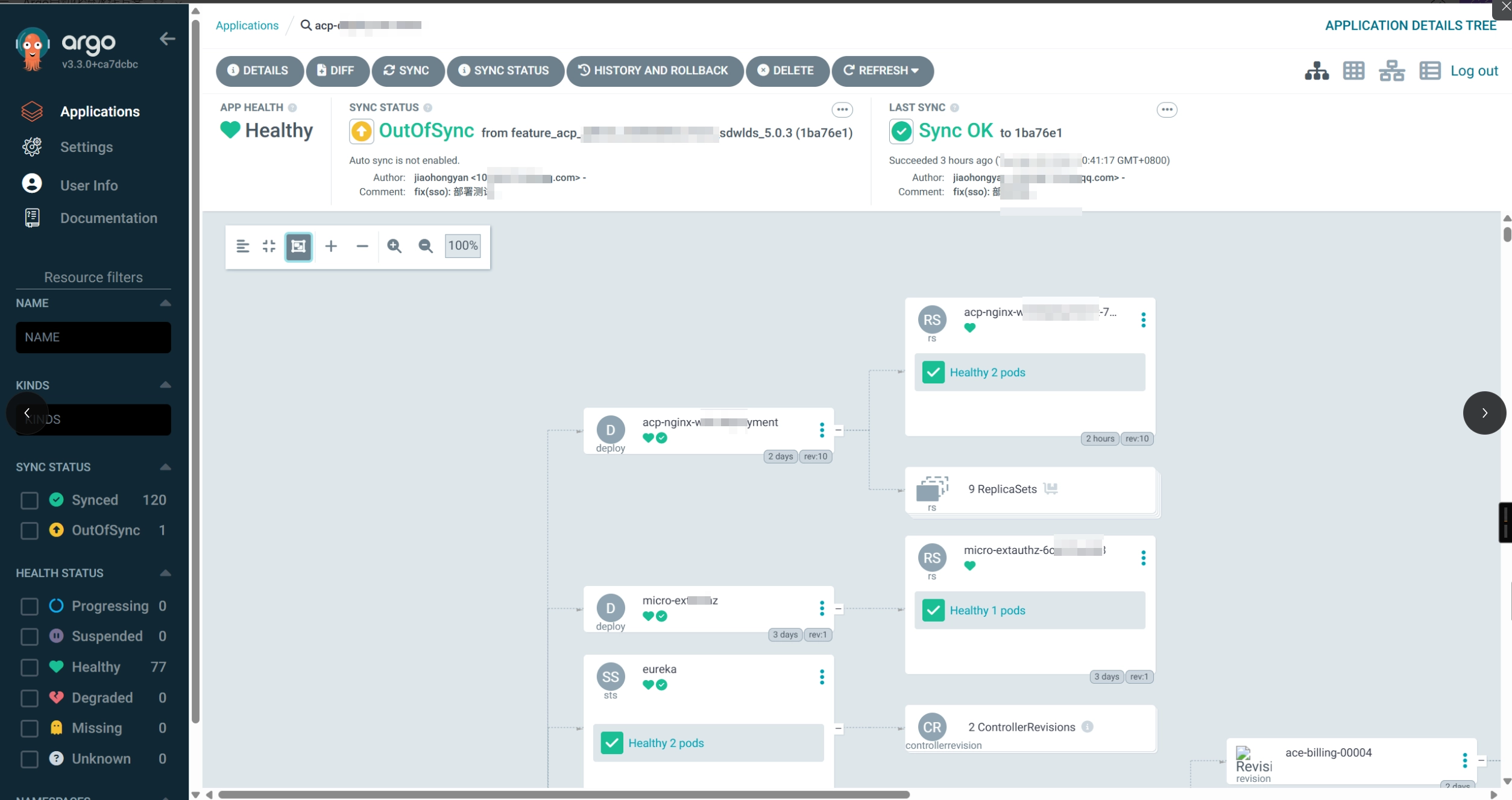Follow the Applications breadcrumb link
Image resolution: width=1512 pixels, height=800 pixels.
tap(247, 25)
